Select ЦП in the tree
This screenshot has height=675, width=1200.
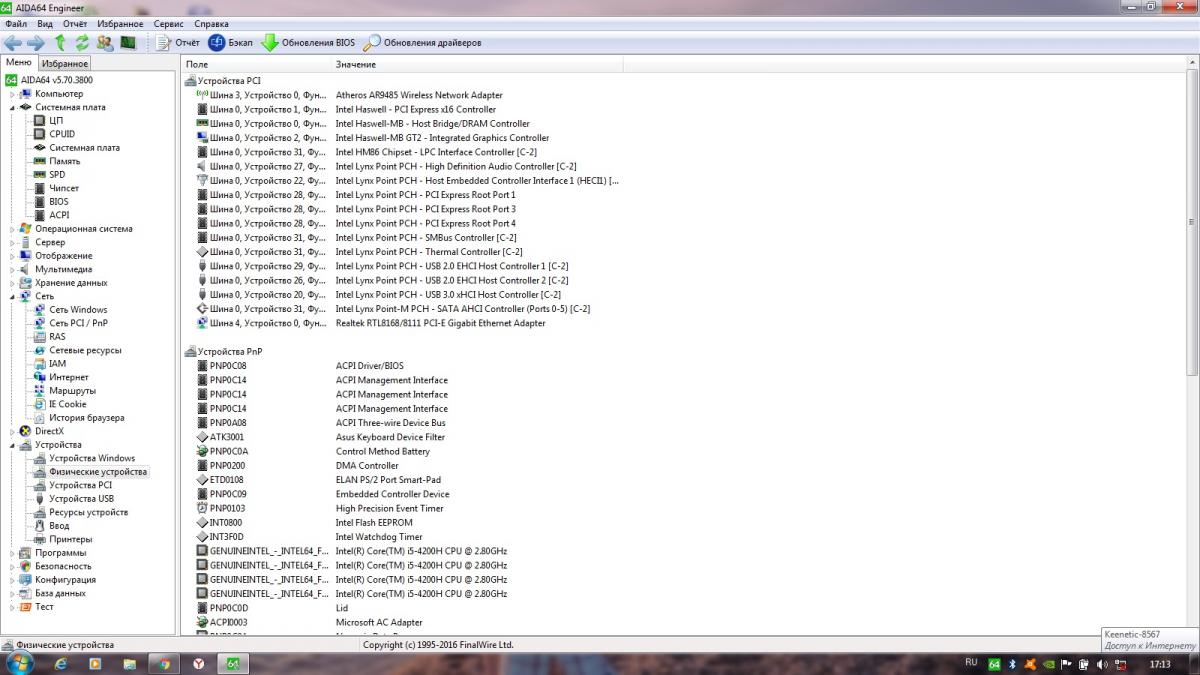[56, 120]
